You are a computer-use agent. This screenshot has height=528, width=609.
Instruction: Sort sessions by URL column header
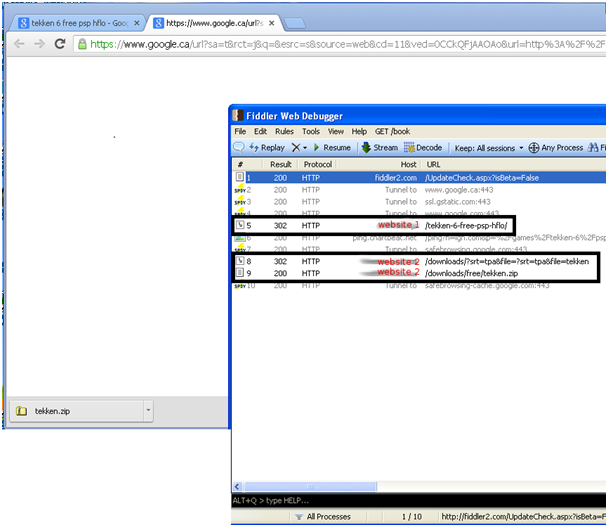[x=433, y=164]
